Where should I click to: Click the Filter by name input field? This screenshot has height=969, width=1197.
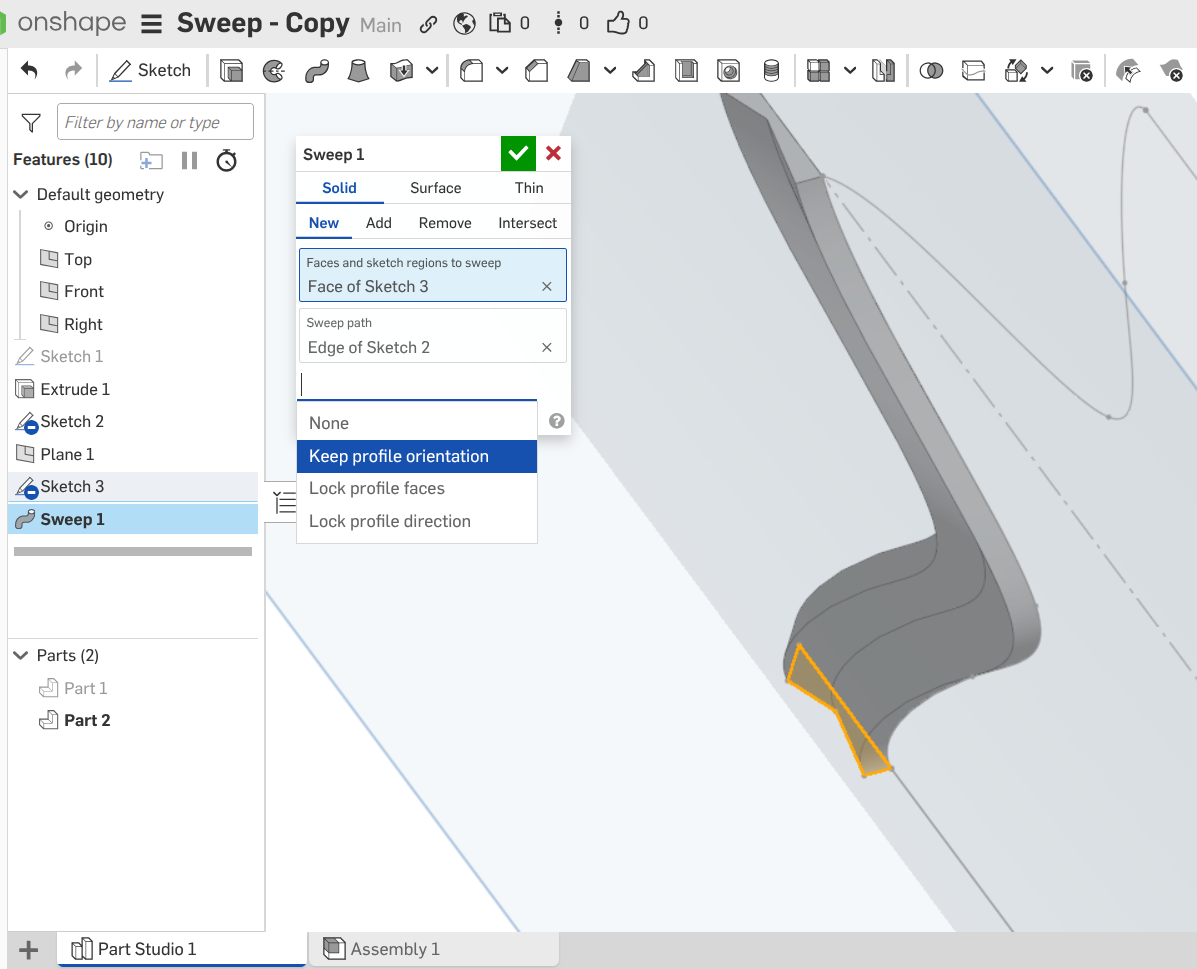click(x=155, y=122)
